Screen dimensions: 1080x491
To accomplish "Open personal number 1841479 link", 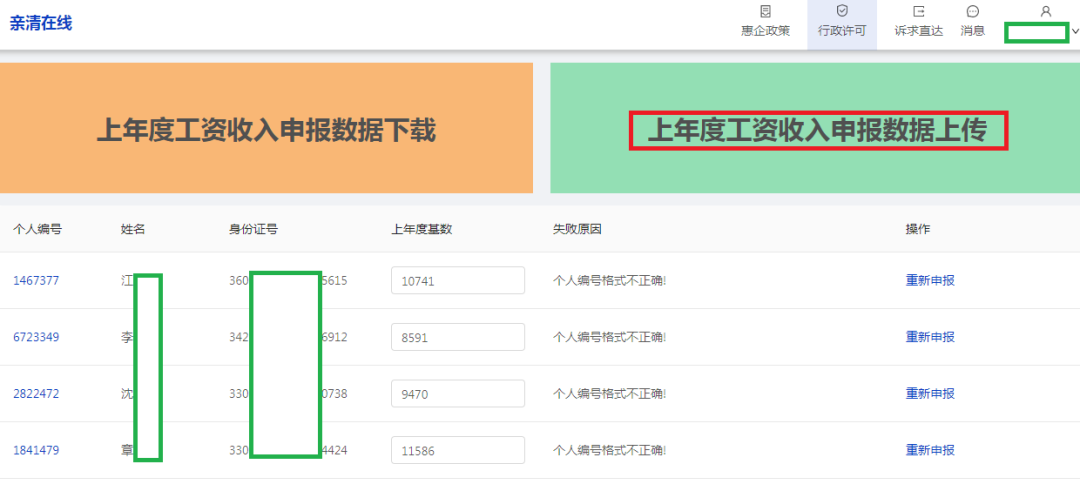I will tap(36, 450).
